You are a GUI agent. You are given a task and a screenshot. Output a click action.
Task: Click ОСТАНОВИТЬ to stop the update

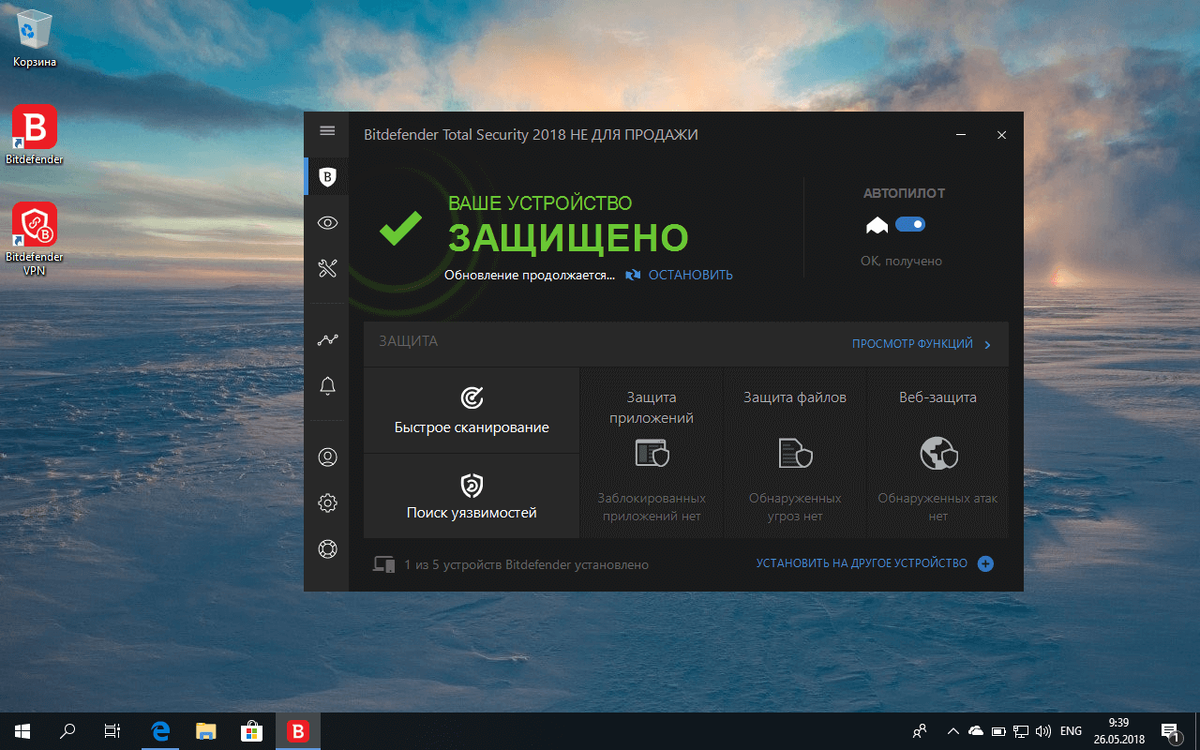(690, 275)
